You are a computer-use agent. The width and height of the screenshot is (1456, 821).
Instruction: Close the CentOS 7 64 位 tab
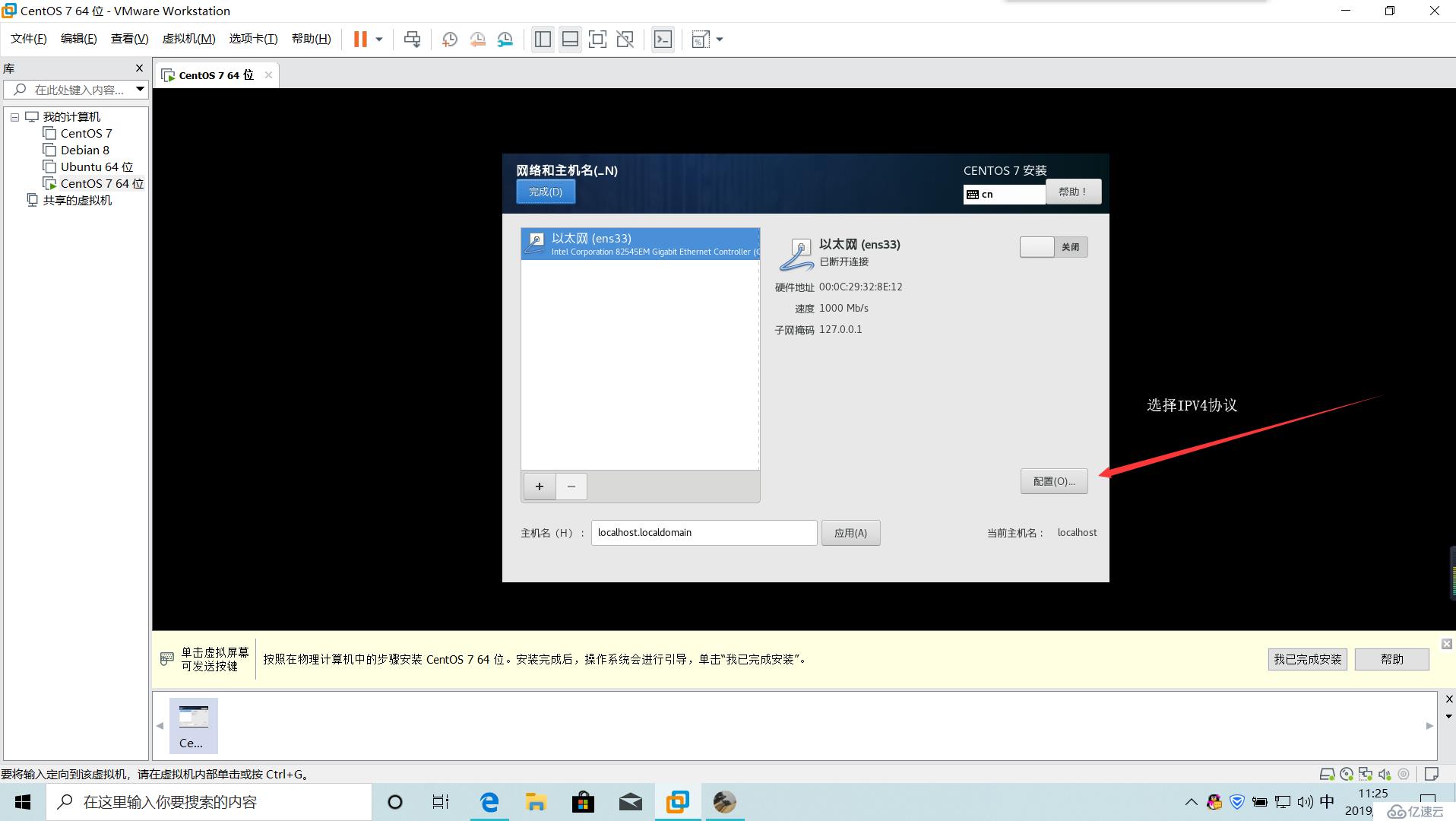pos(268,74)
